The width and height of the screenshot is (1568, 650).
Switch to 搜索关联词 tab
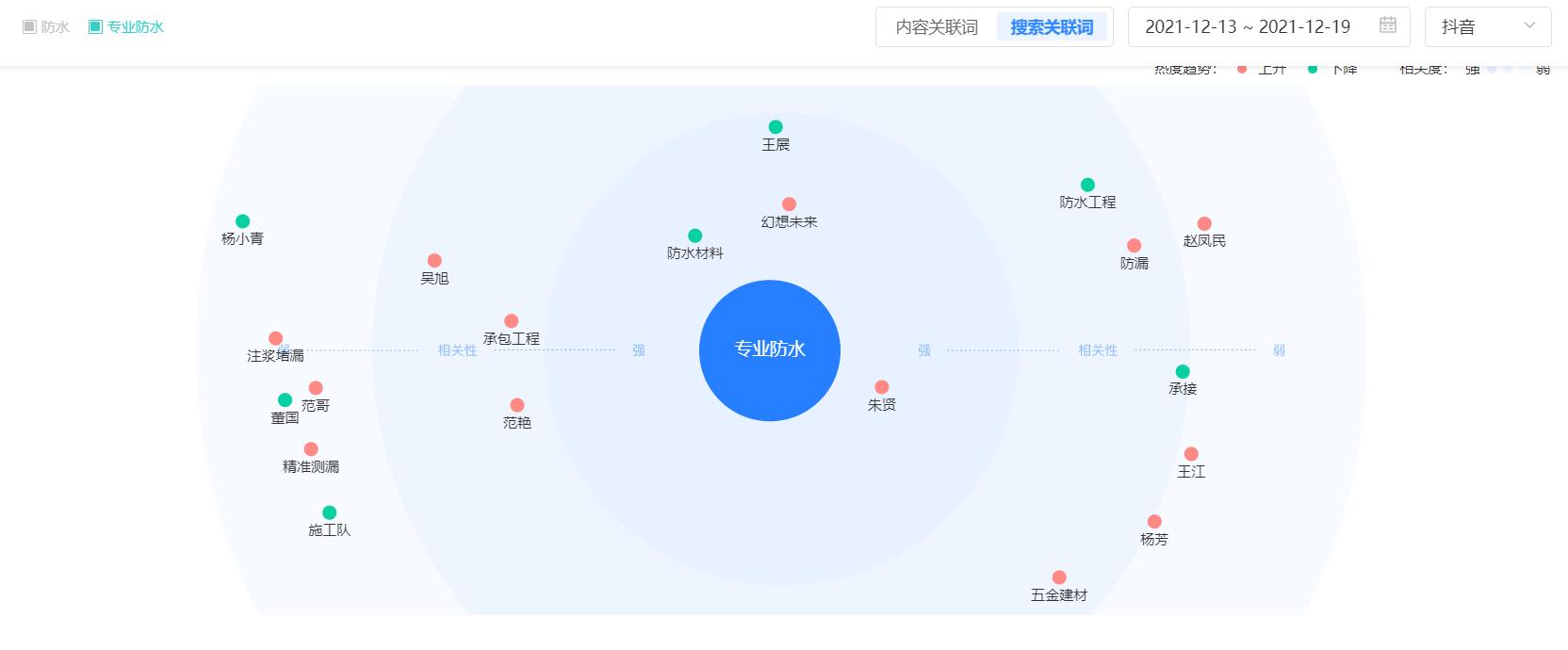tap(1052, 27)
